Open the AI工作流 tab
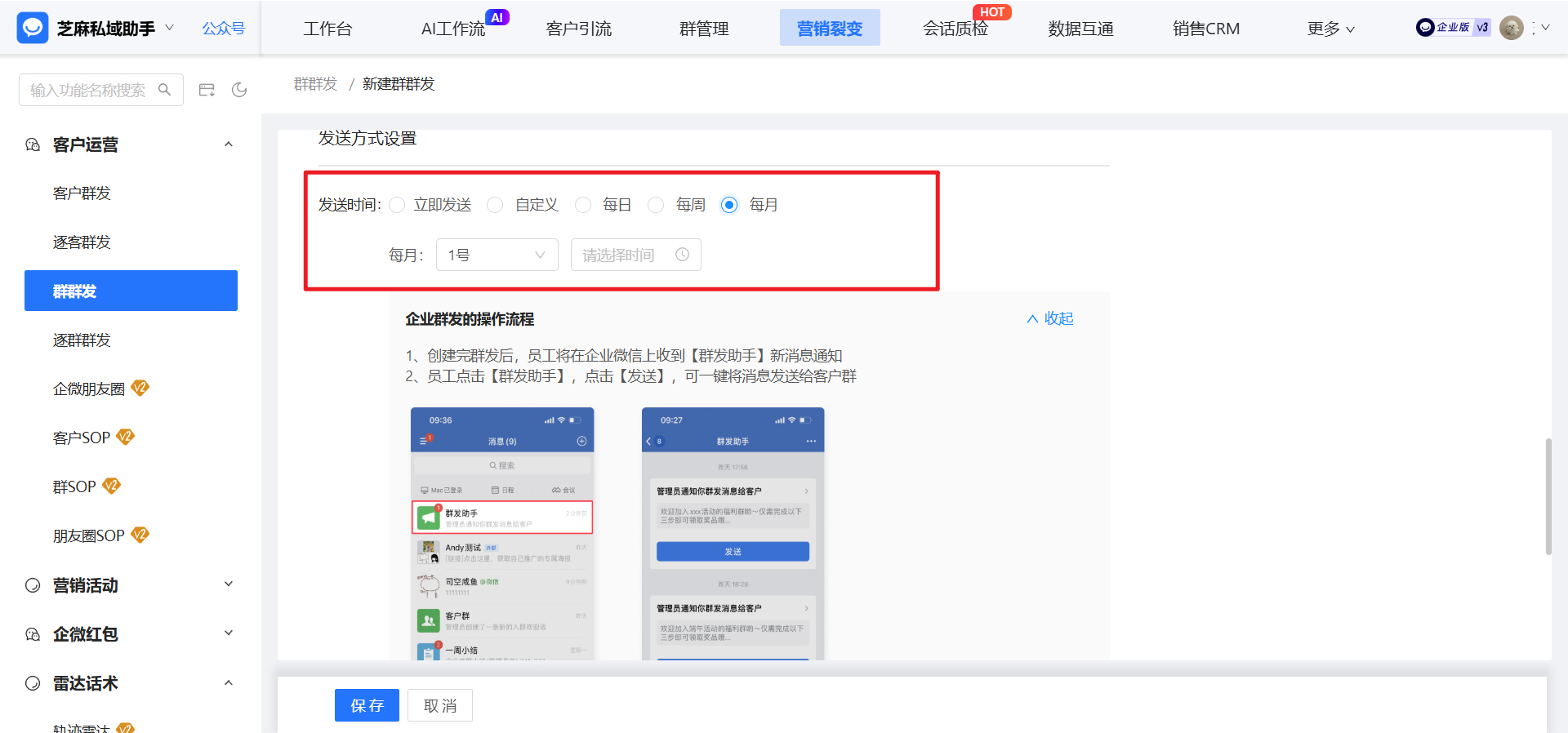 [453, 29]
